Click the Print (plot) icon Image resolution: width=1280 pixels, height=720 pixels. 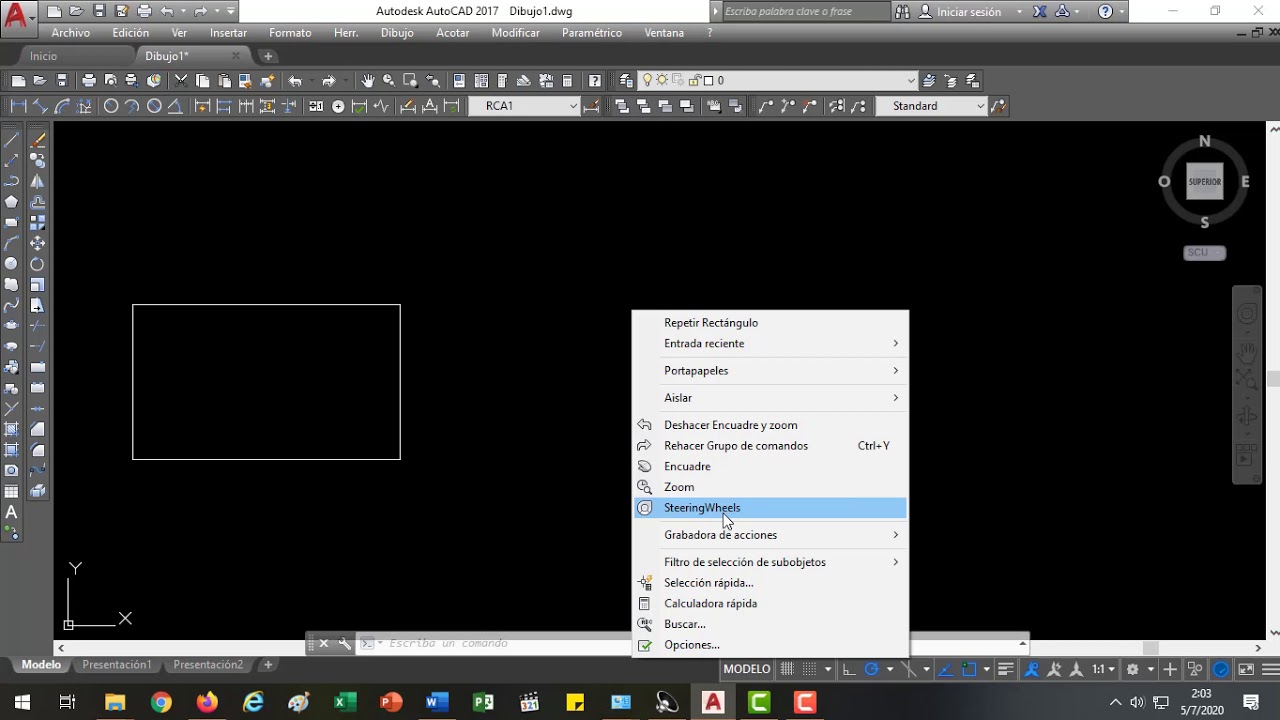89,81
